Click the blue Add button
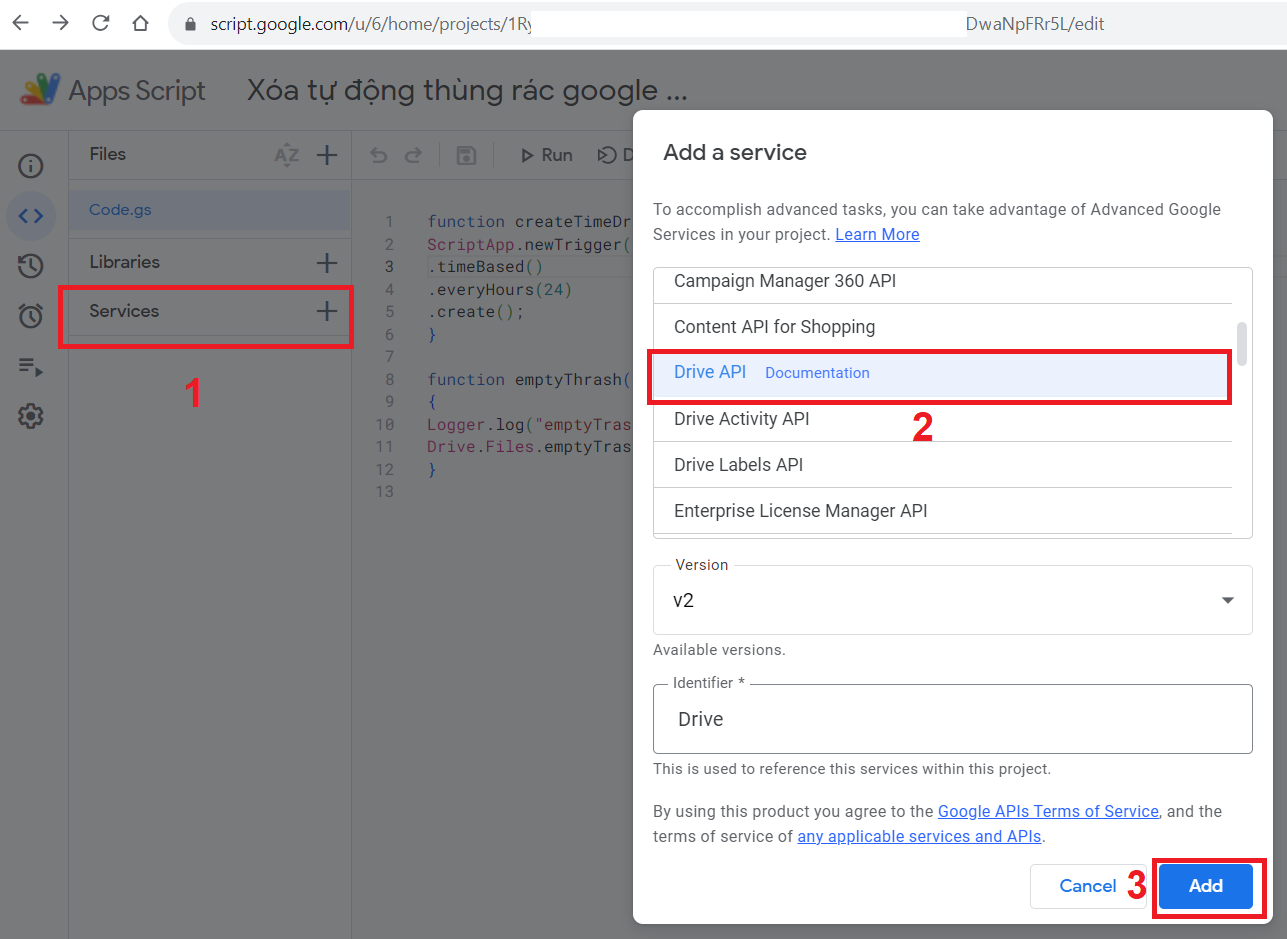 point(1206,886)
